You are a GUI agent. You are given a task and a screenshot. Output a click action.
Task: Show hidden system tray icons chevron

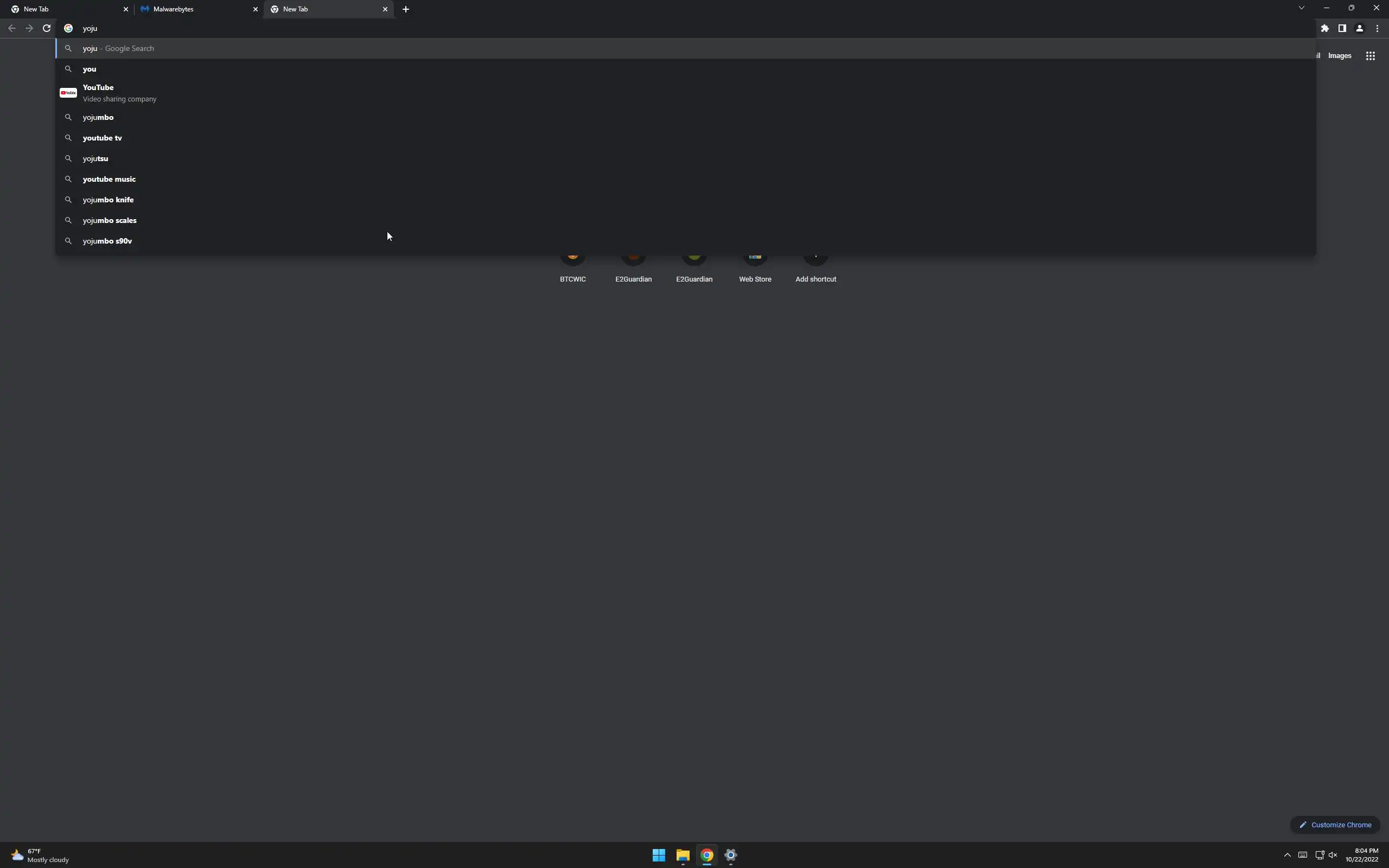pos(1287,855)
